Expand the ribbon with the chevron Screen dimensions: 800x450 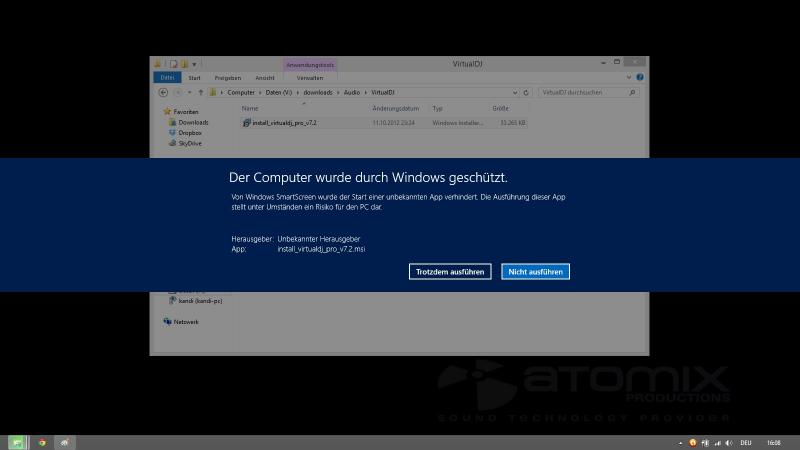629,78
